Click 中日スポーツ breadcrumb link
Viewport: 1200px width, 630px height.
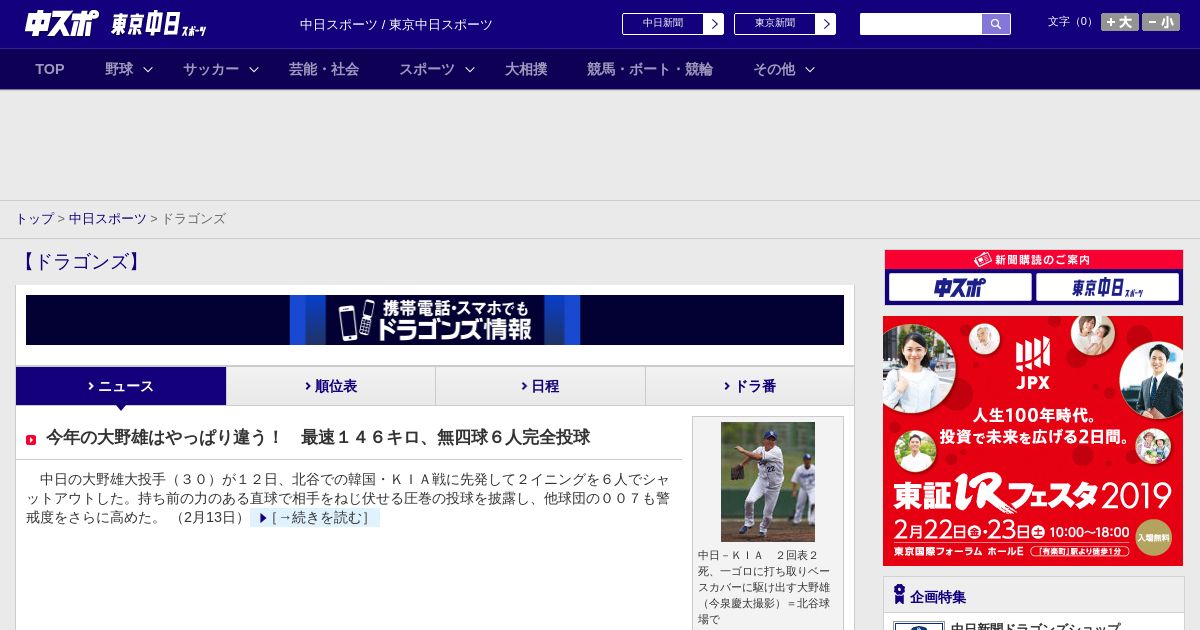click(107, 219)
